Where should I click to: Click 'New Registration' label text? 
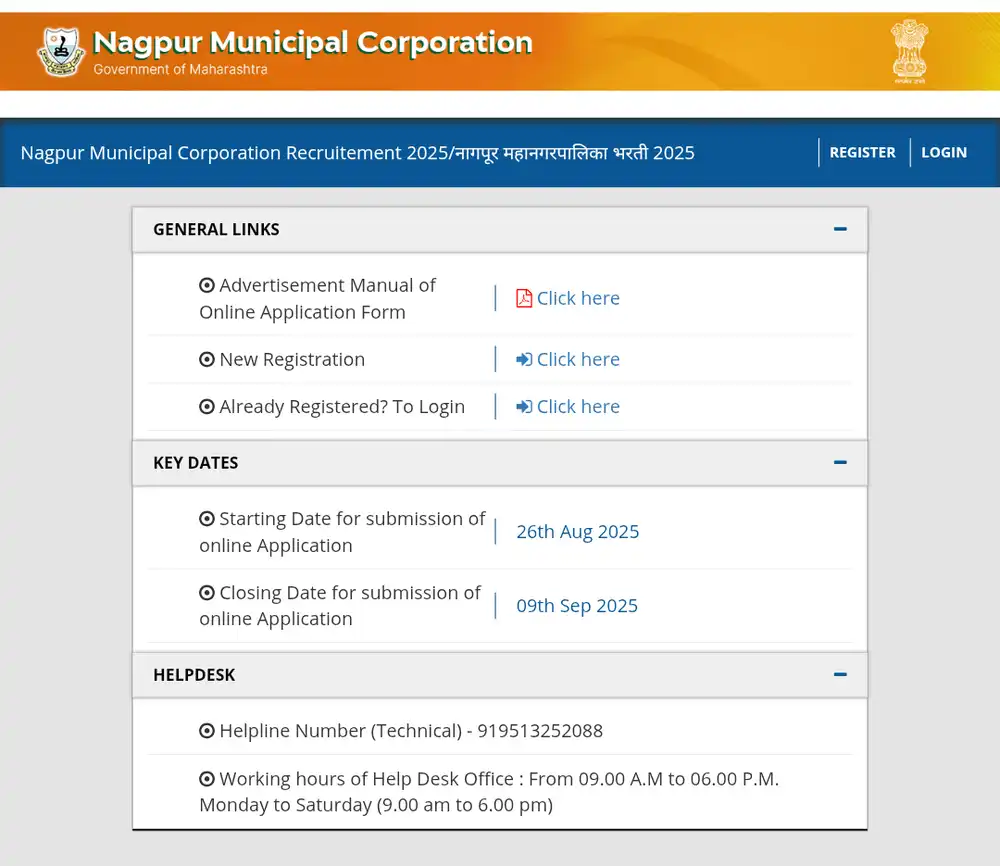click(x=292, y=359)
